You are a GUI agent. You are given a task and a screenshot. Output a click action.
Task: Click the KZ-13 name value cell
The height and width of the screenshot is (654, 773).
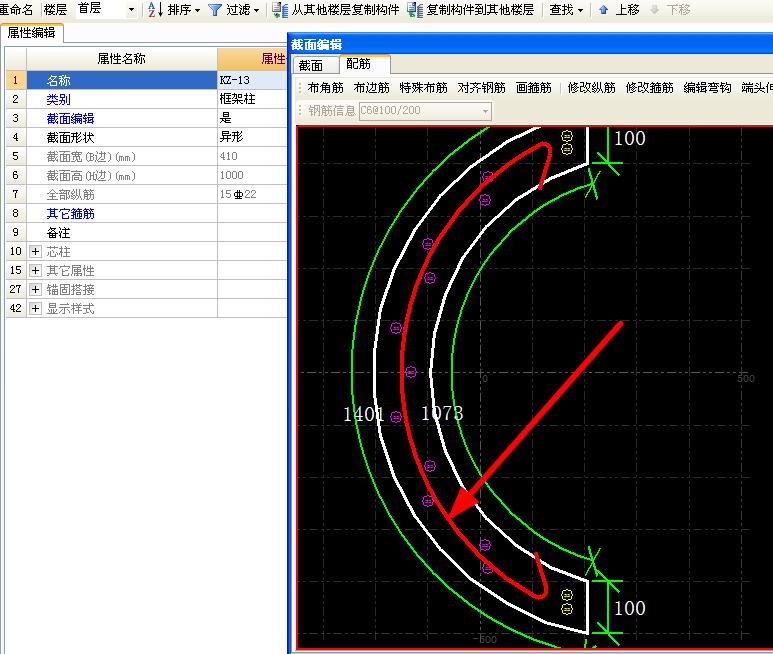[252, 80]
